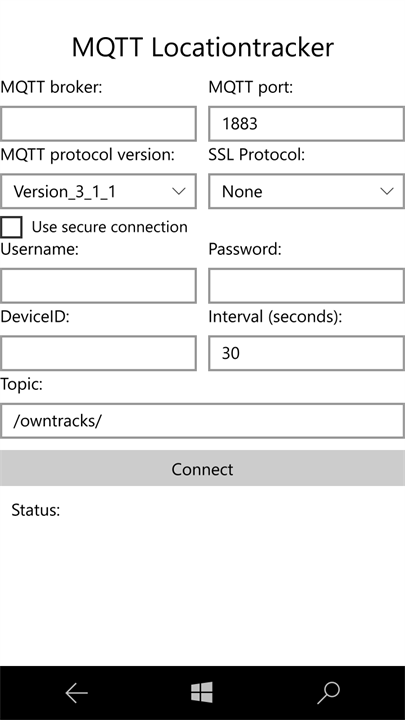The image size is (405, 720).
Task: Enable the Use secure connection checkbox
Action: pyautogui.click(x=11, y=227)
